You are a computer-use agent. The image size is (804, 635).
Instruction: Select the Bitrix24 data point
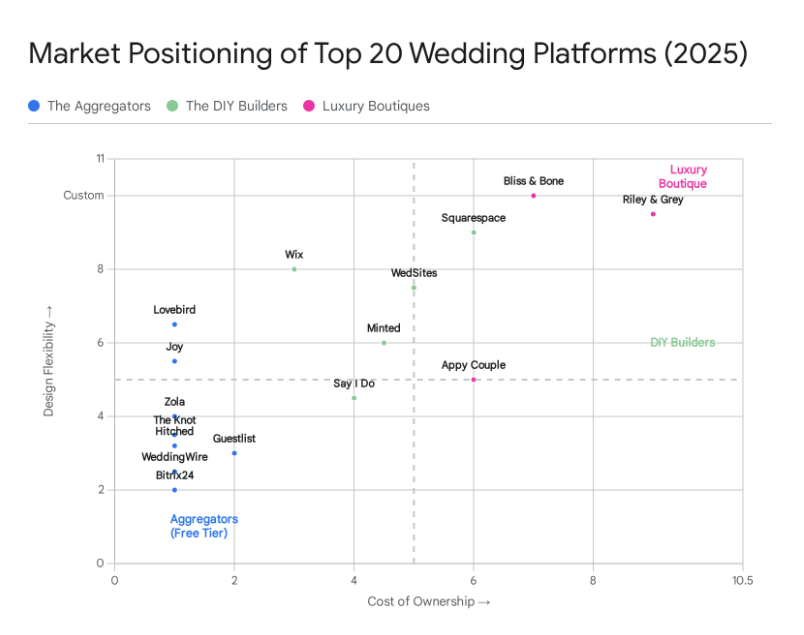pos(174,490)
